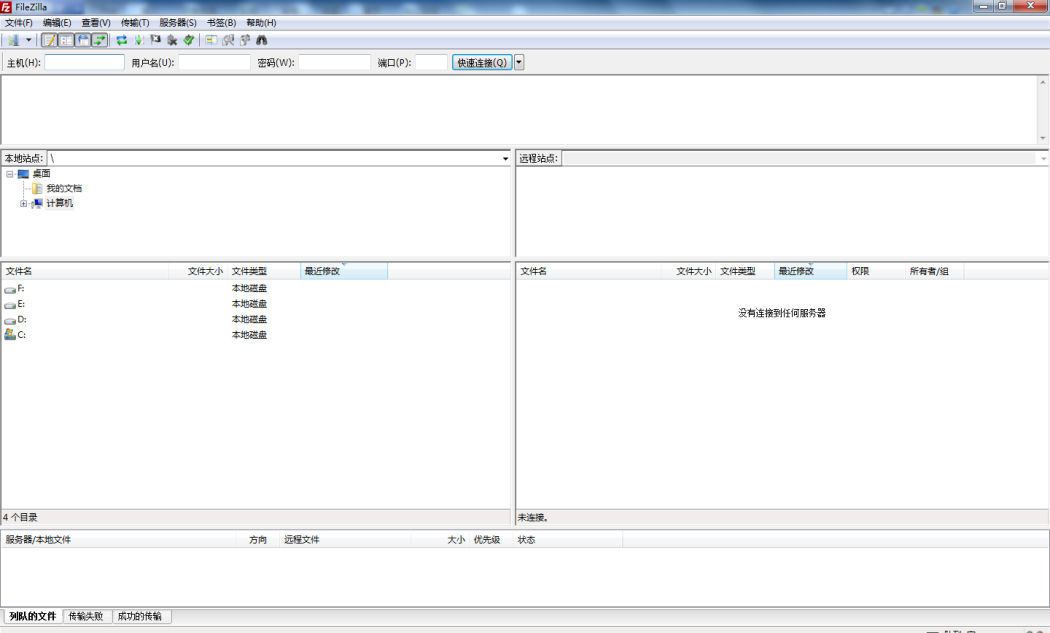The height and width of the screenshot is (633, 1050).
Task: Open the 服务器(S) menu
Action: point(177,23)
